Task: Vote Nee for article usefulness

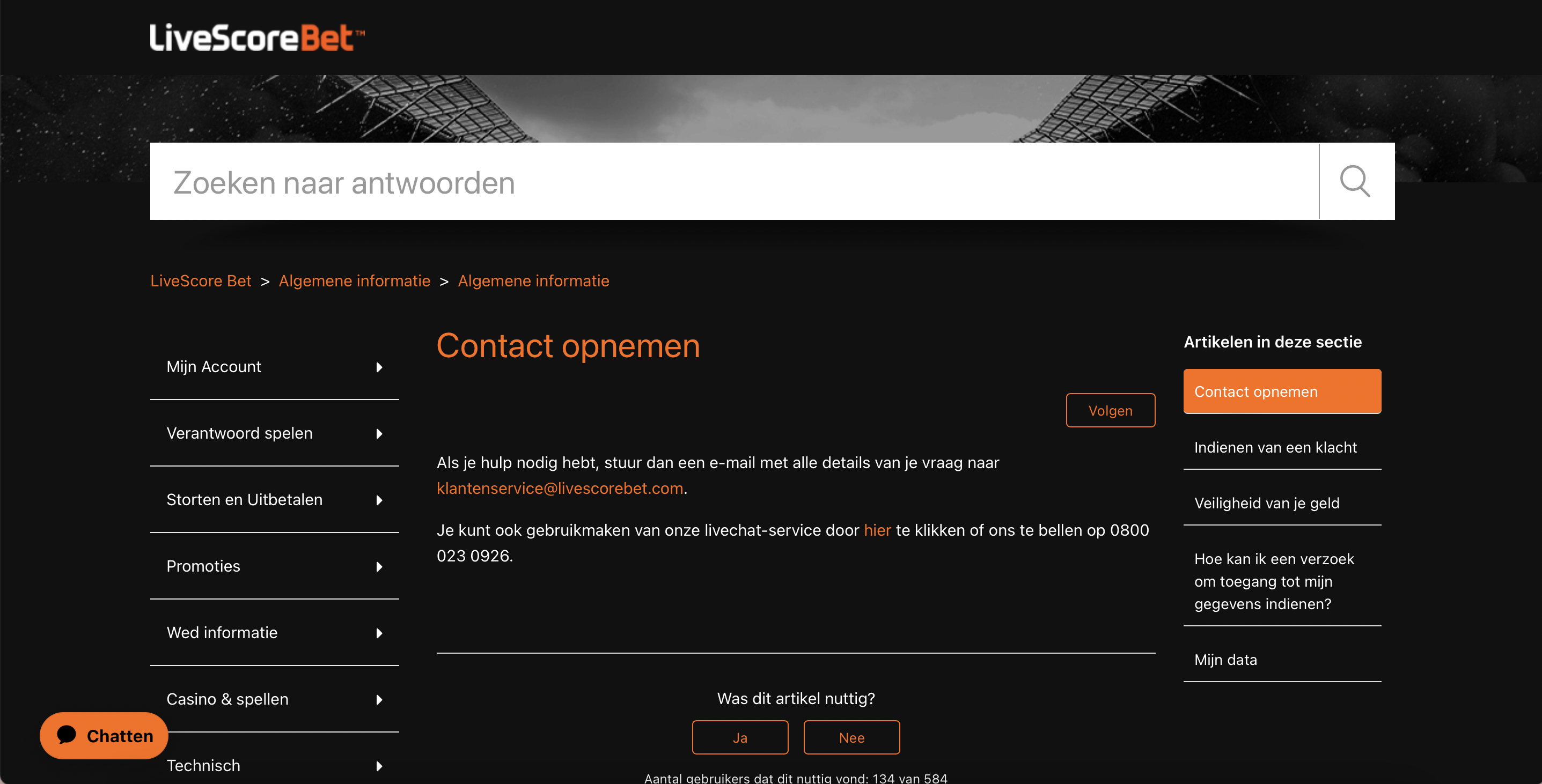Action: 851,737
